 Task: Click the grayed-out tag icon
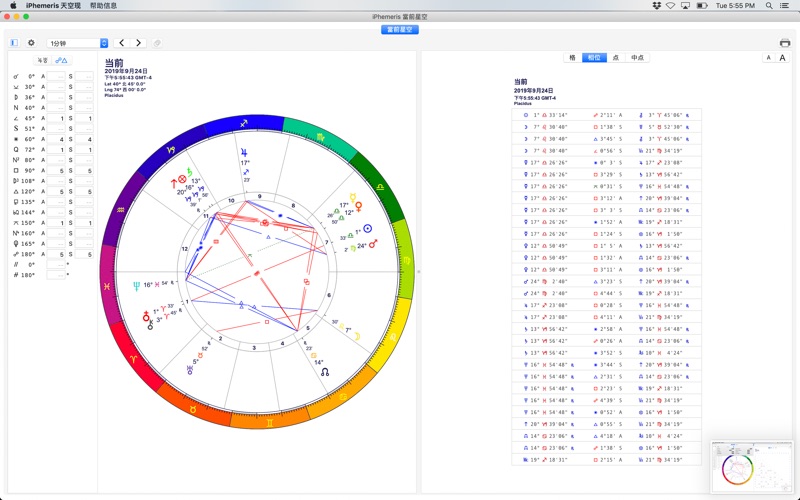point(158,43)
